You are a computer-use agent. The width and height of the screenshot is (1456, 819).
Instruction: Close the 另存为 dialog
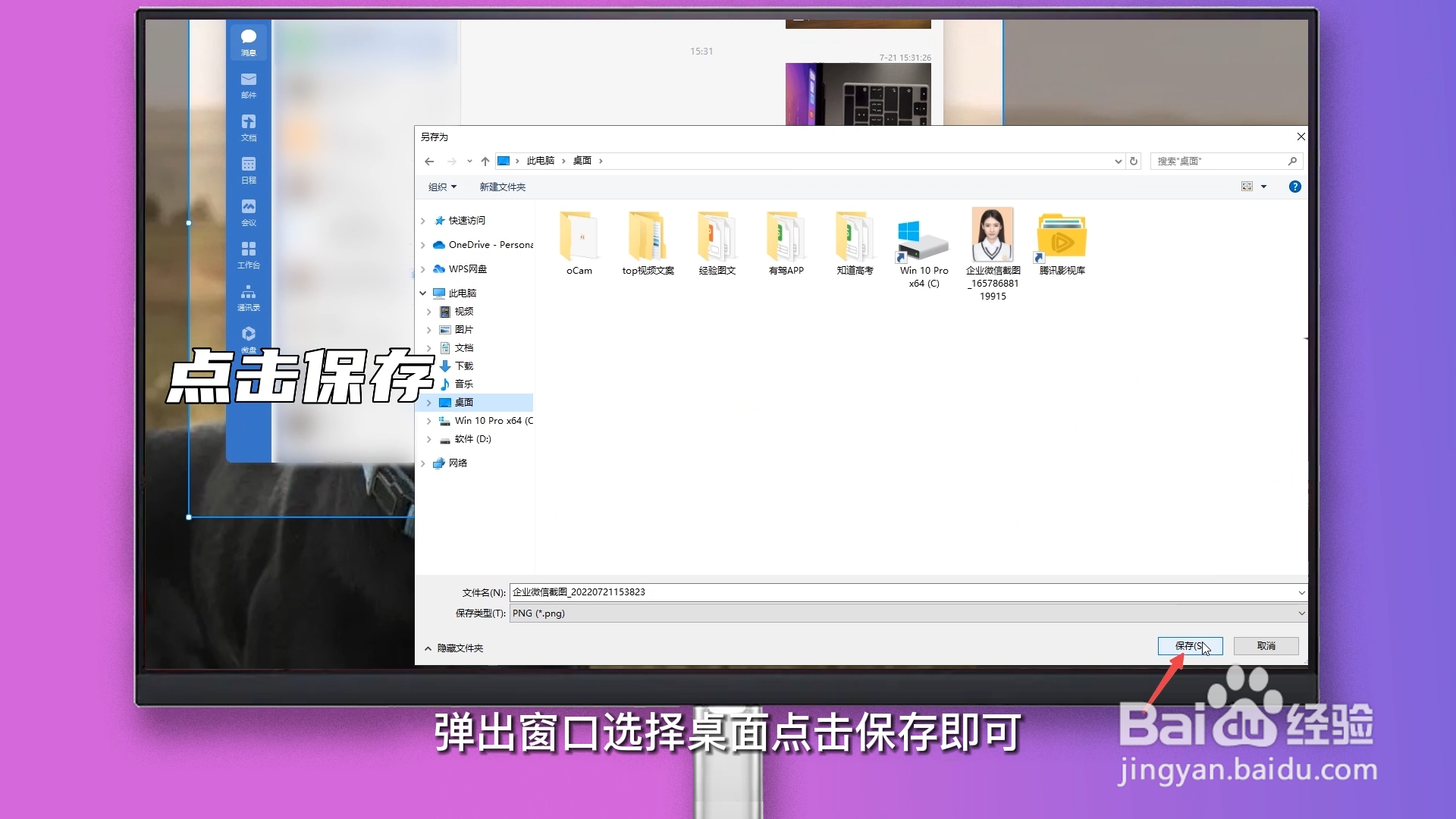(x=1301, y=136)
